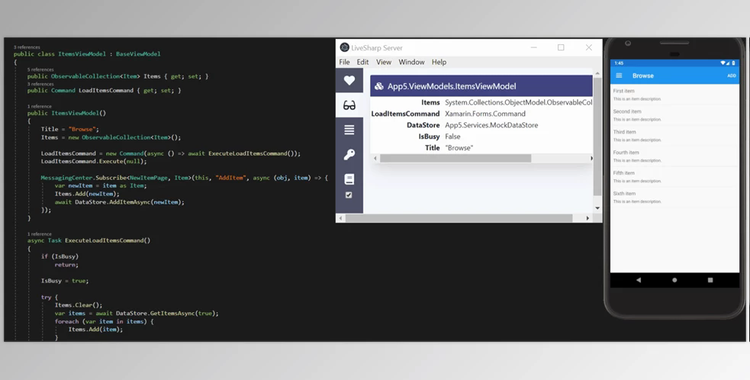Screen dimensions: 750x380
Task: Maximize the LiveSharp Server window
Action: [561, 47]
